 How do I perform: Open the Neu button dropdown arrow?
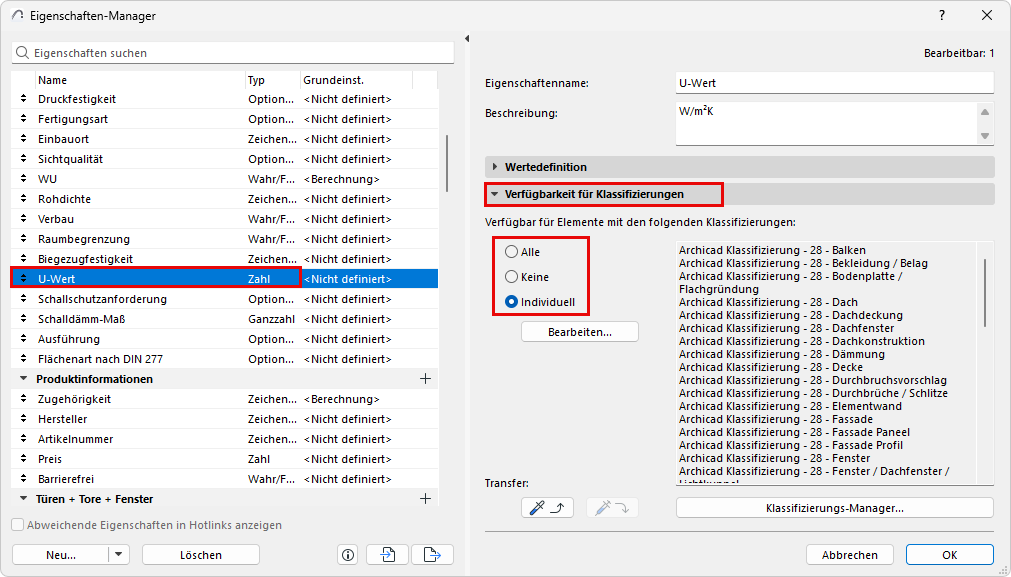pos(119,554)
